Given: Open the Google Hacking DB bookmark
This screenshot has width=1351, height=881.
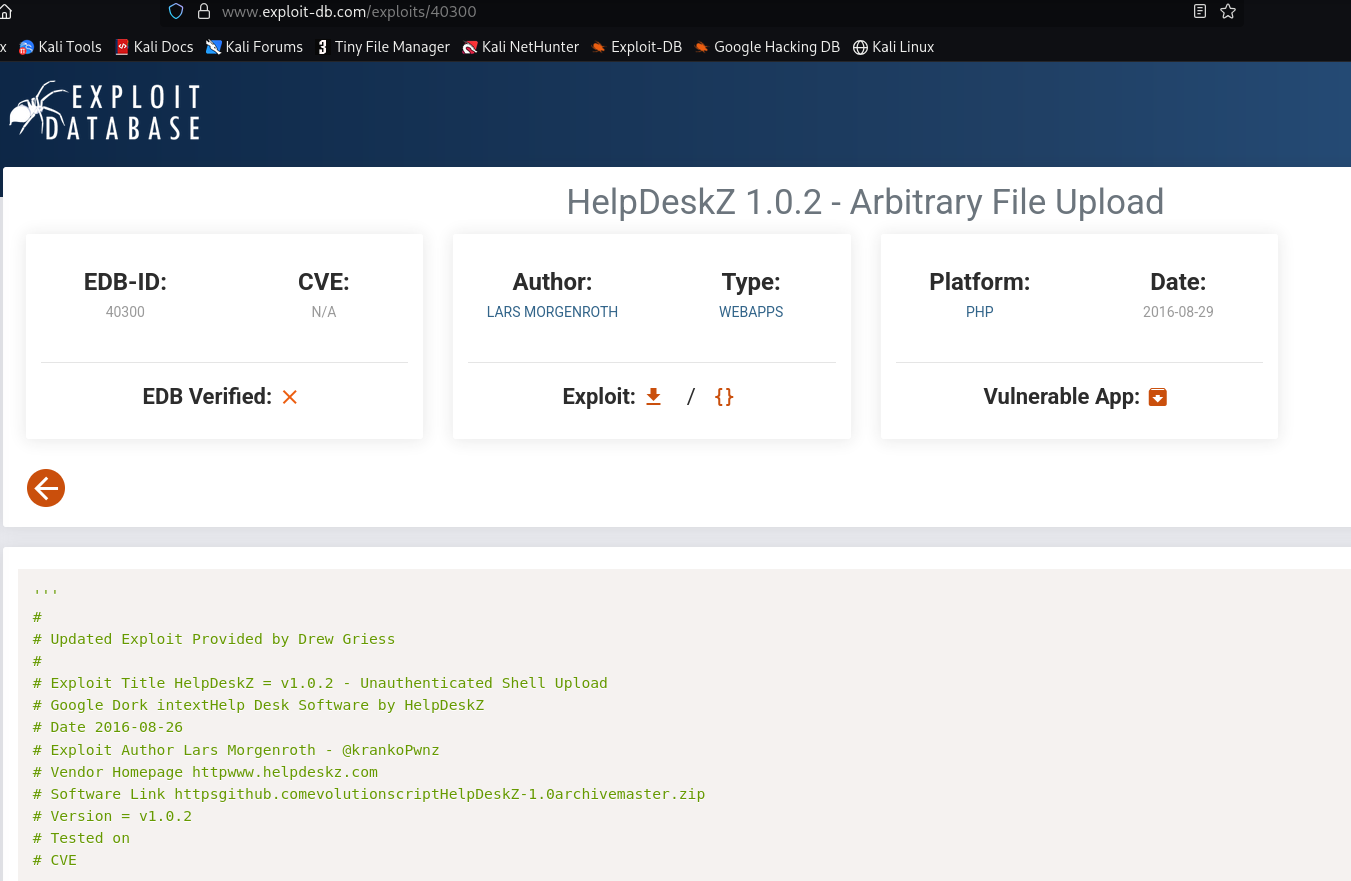Looking at the screenshot, I should [766, 47].
